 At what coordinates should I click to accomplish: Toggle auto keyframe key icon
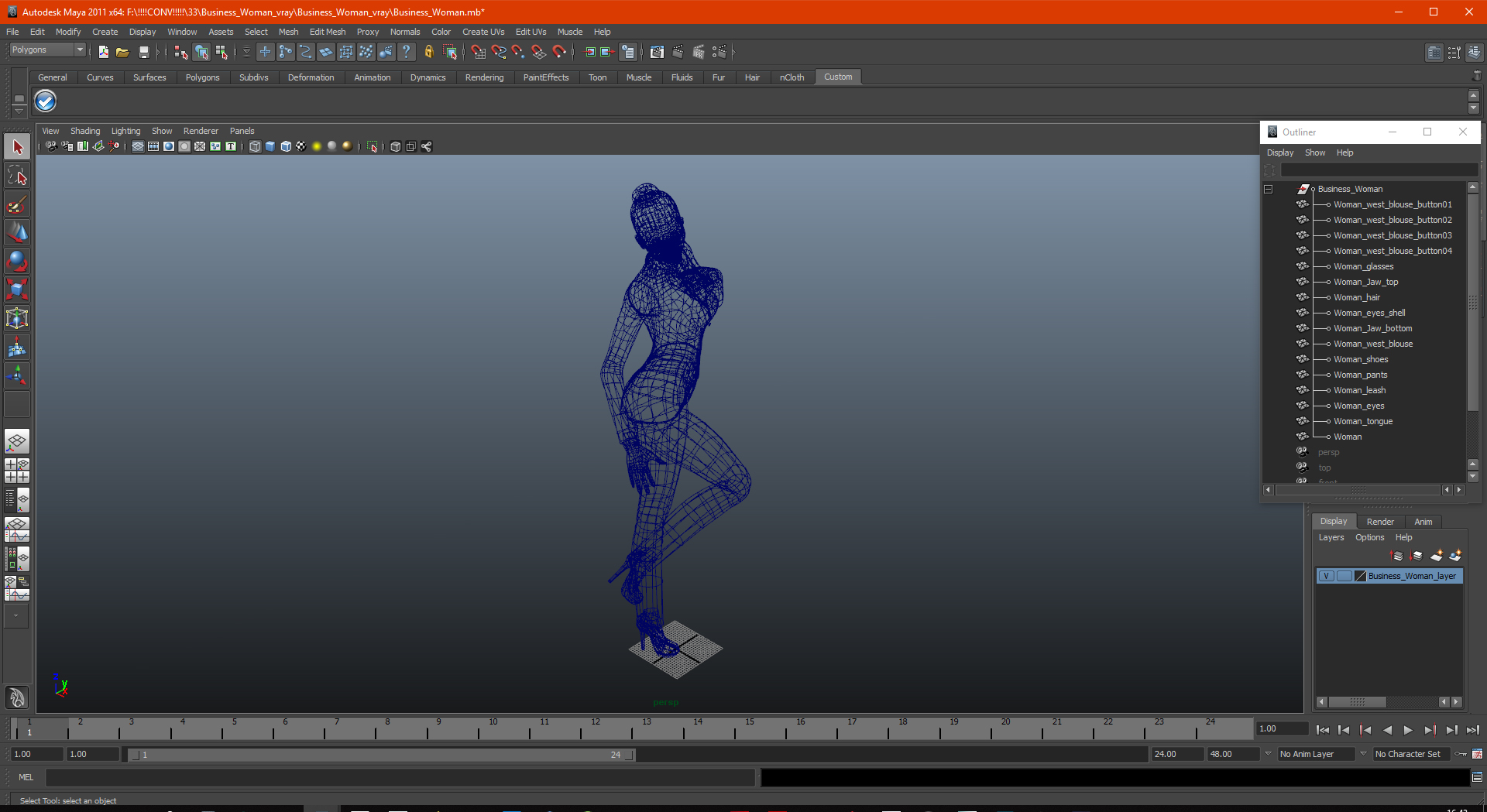1461,754
